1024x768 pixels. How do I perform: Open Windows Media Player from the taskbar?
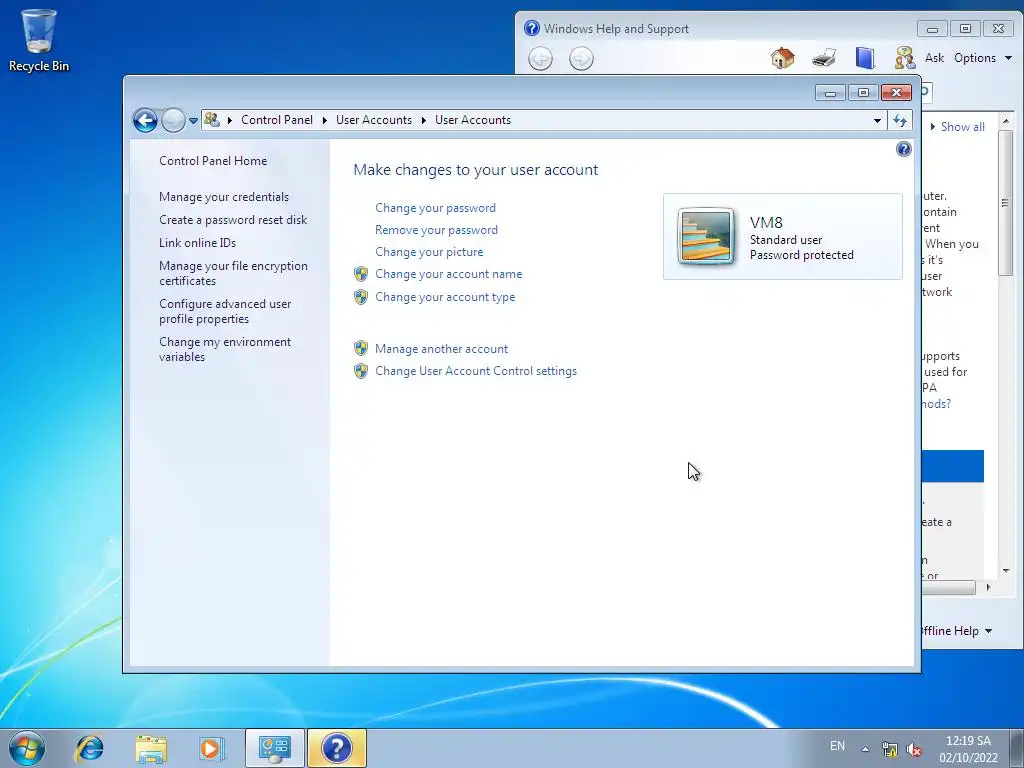click(212, 748)
